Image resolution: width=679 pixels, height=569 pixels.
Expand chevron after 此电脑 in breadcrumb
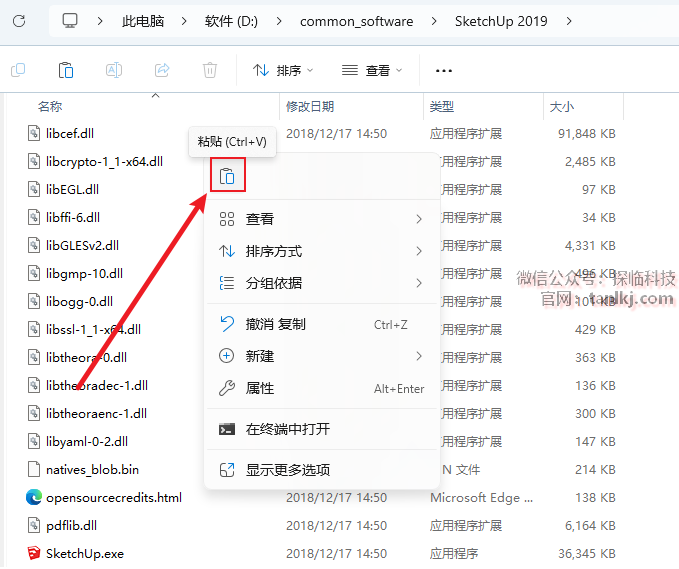(184, 21)
